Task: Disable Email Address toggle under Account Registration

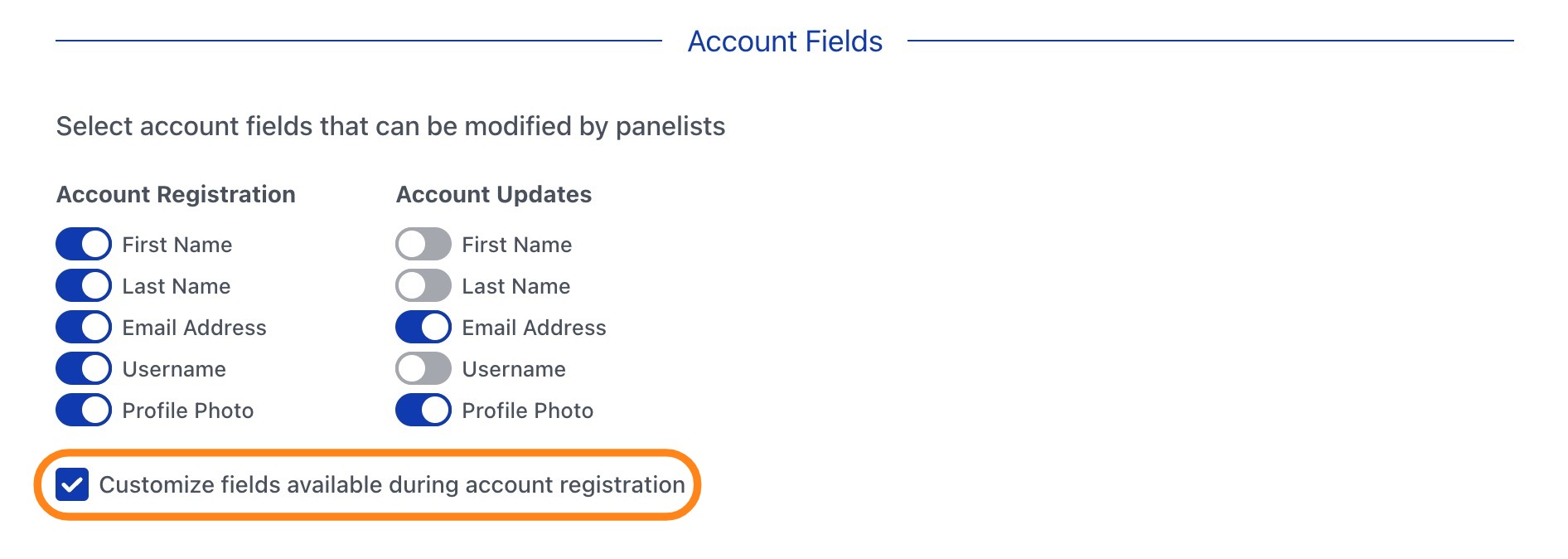Action: point(84,328)
